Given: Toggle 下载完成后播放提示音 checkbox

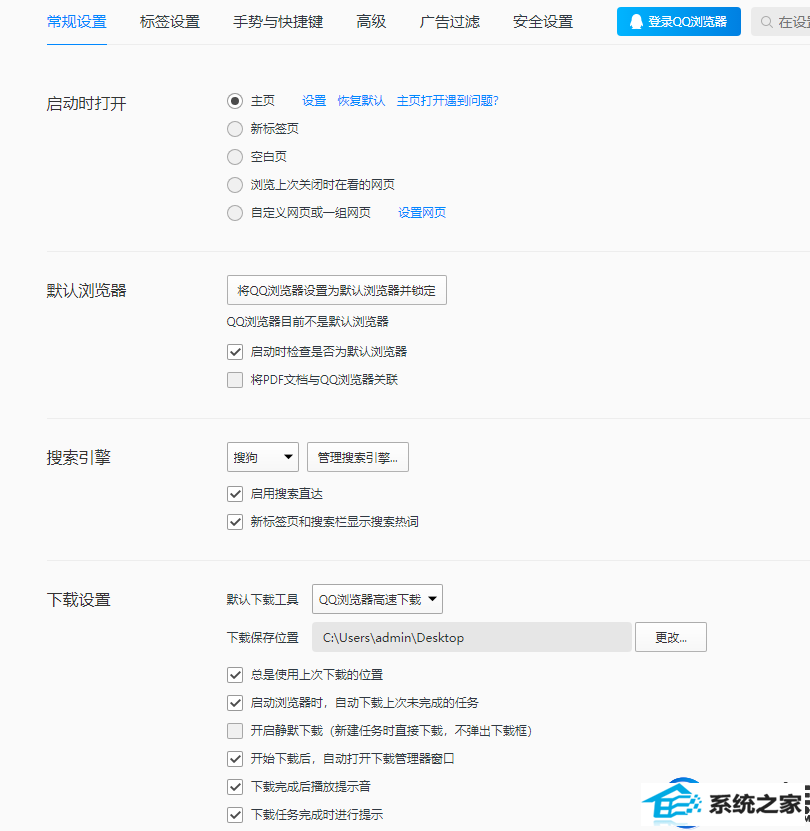Looking at the screenshot, I should 235,787.
